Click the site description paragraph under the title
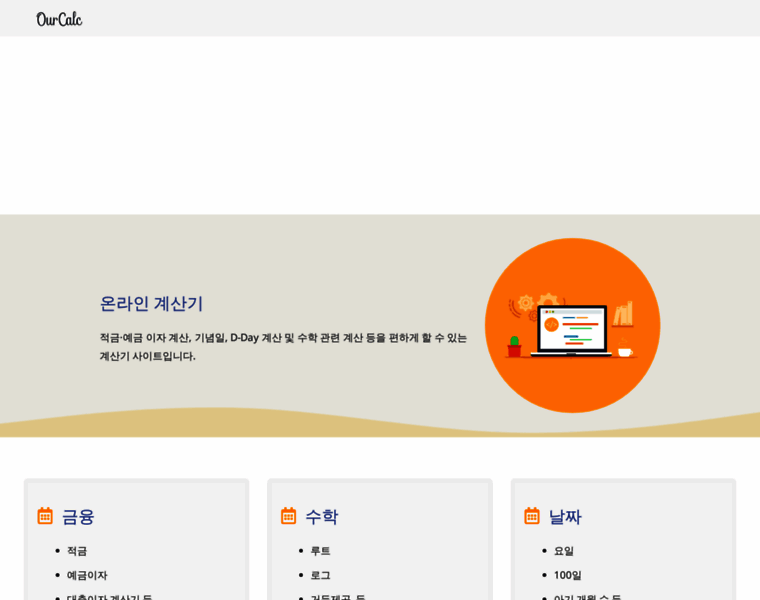Viewport: 760px width, 600px height. (x=283, y=346)
